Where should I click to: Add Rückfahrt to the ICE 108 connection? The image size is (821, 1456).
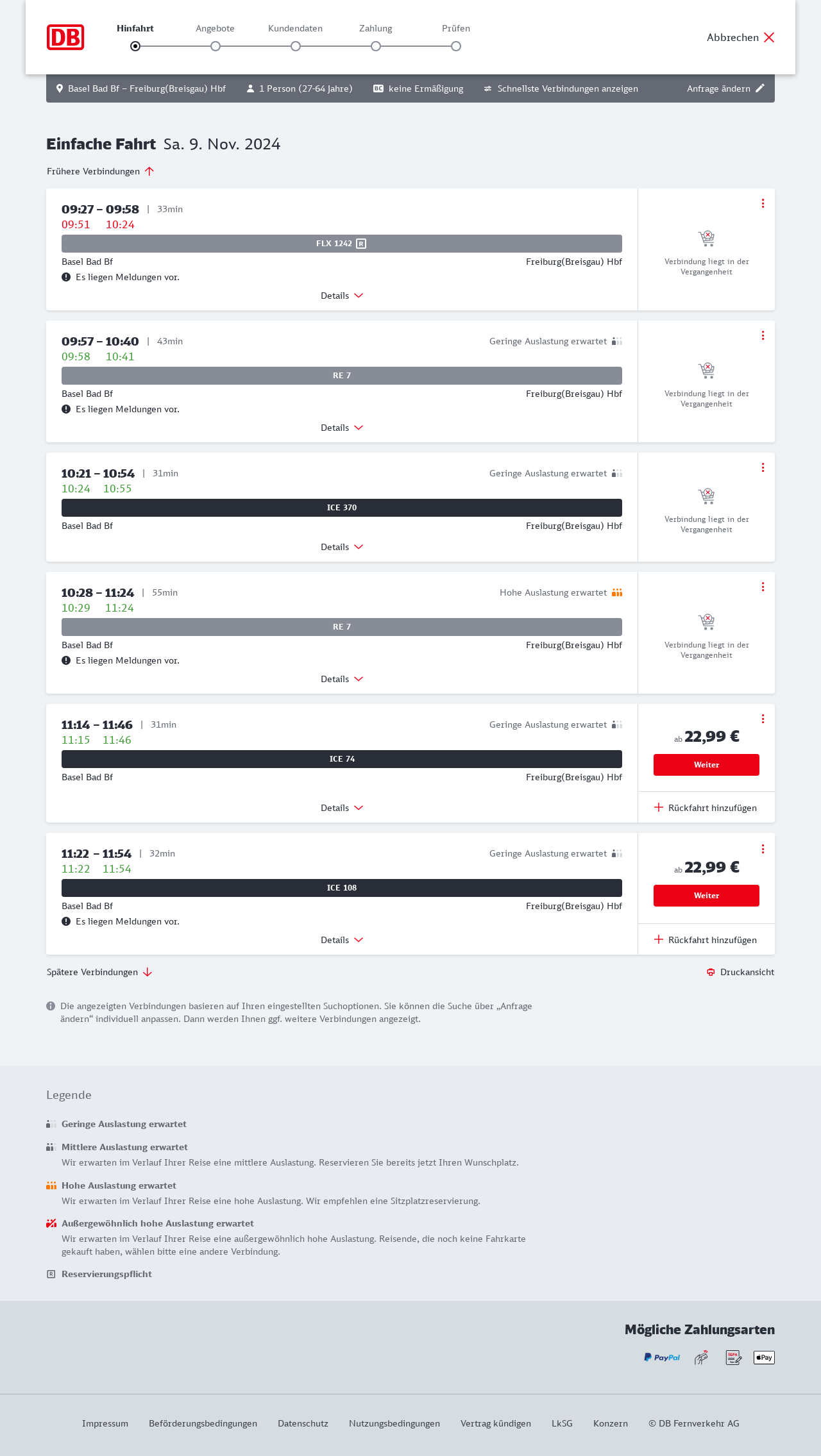[706, 940]
